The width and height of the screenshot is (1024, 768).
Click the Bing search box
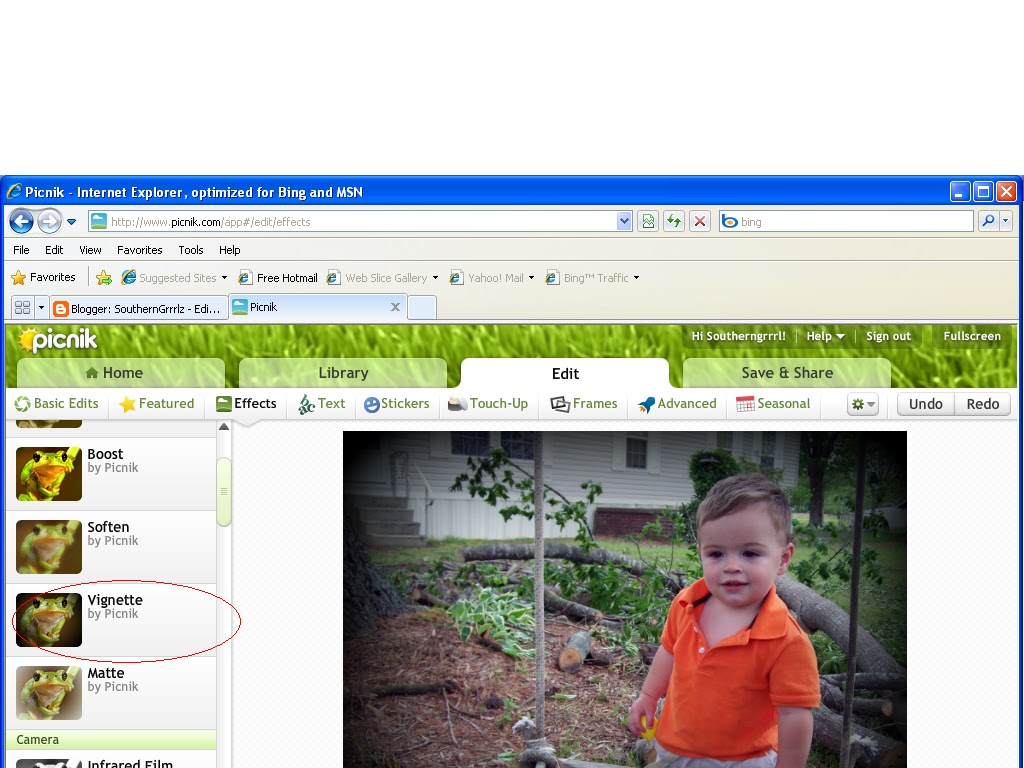[846, 221]
